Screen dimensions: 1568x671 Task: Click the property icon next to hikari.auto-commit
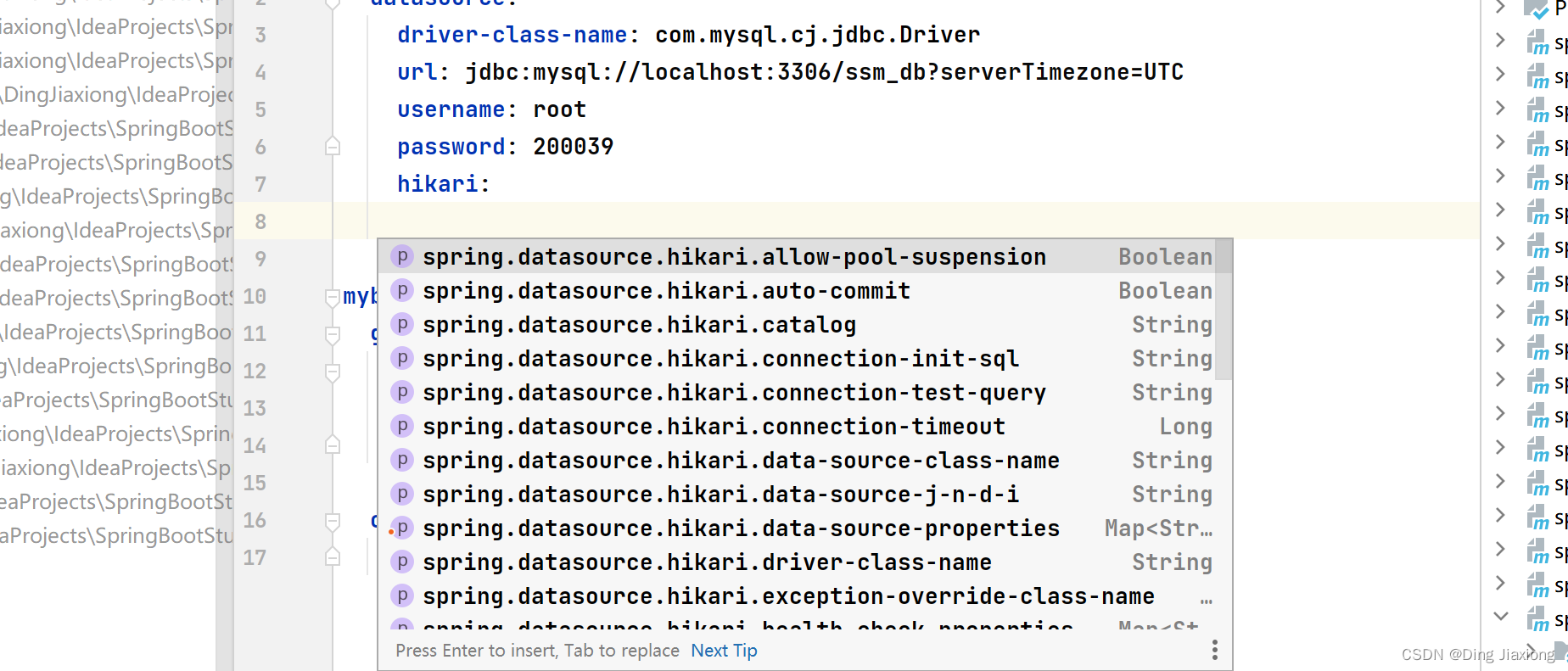(x=402, y=290)
